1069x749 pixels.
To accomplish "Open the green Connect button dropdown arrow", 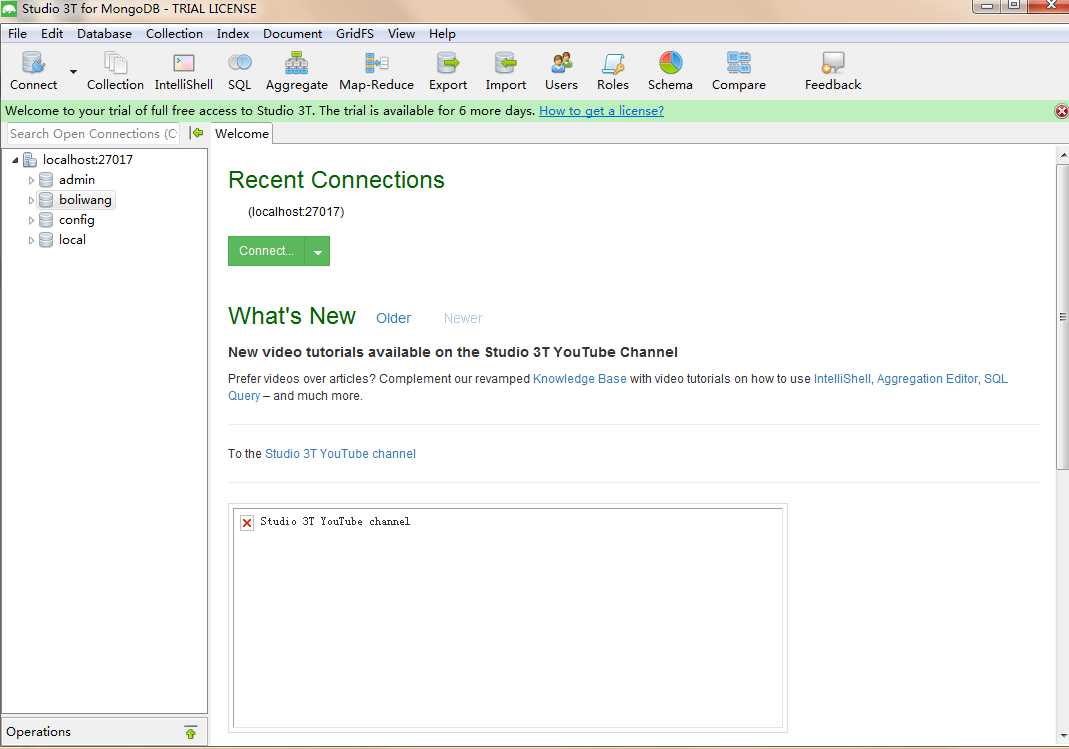I will 318,251.
